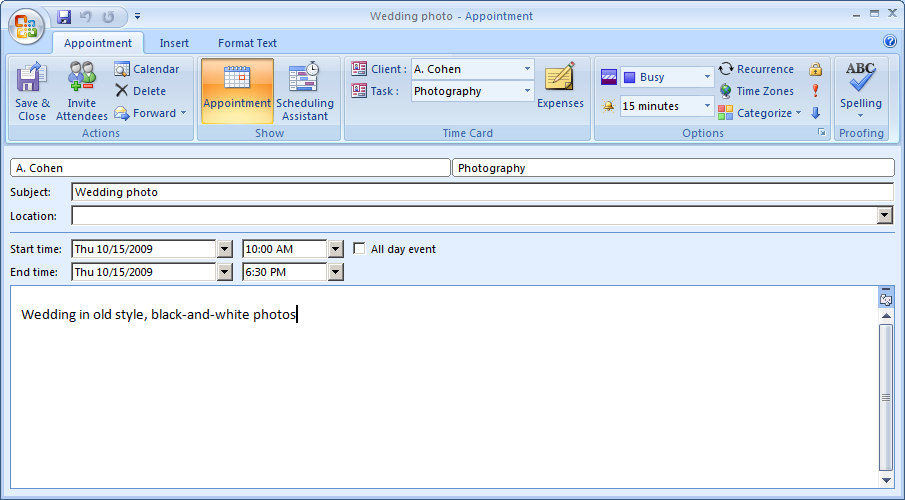Expand the start time 10:00 AM dropdown

click(x=335, y=249)
